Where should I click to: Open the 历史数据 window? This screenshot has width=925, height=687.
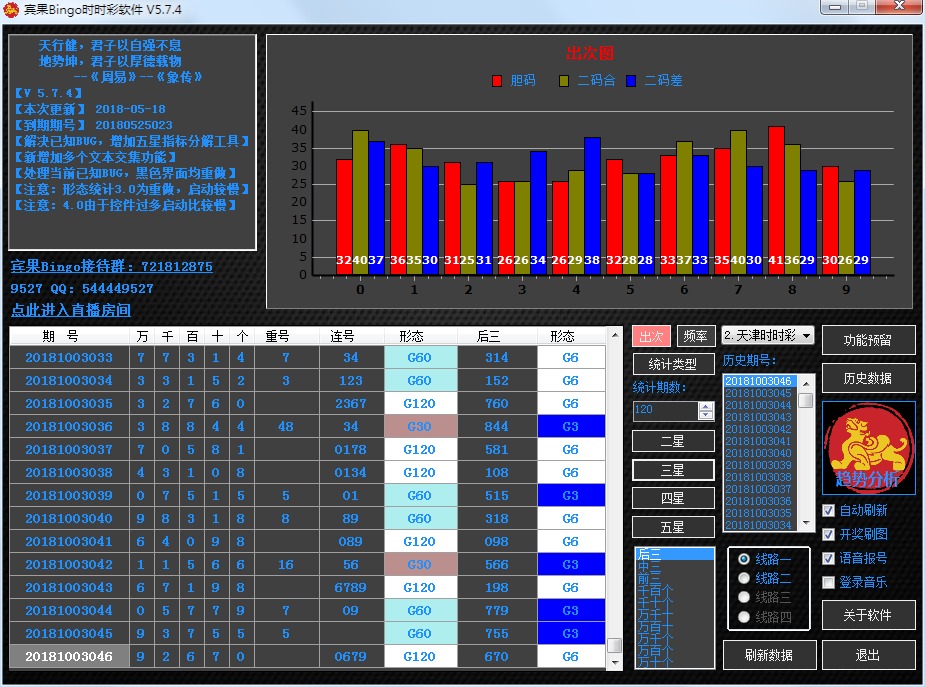[868, 378]
